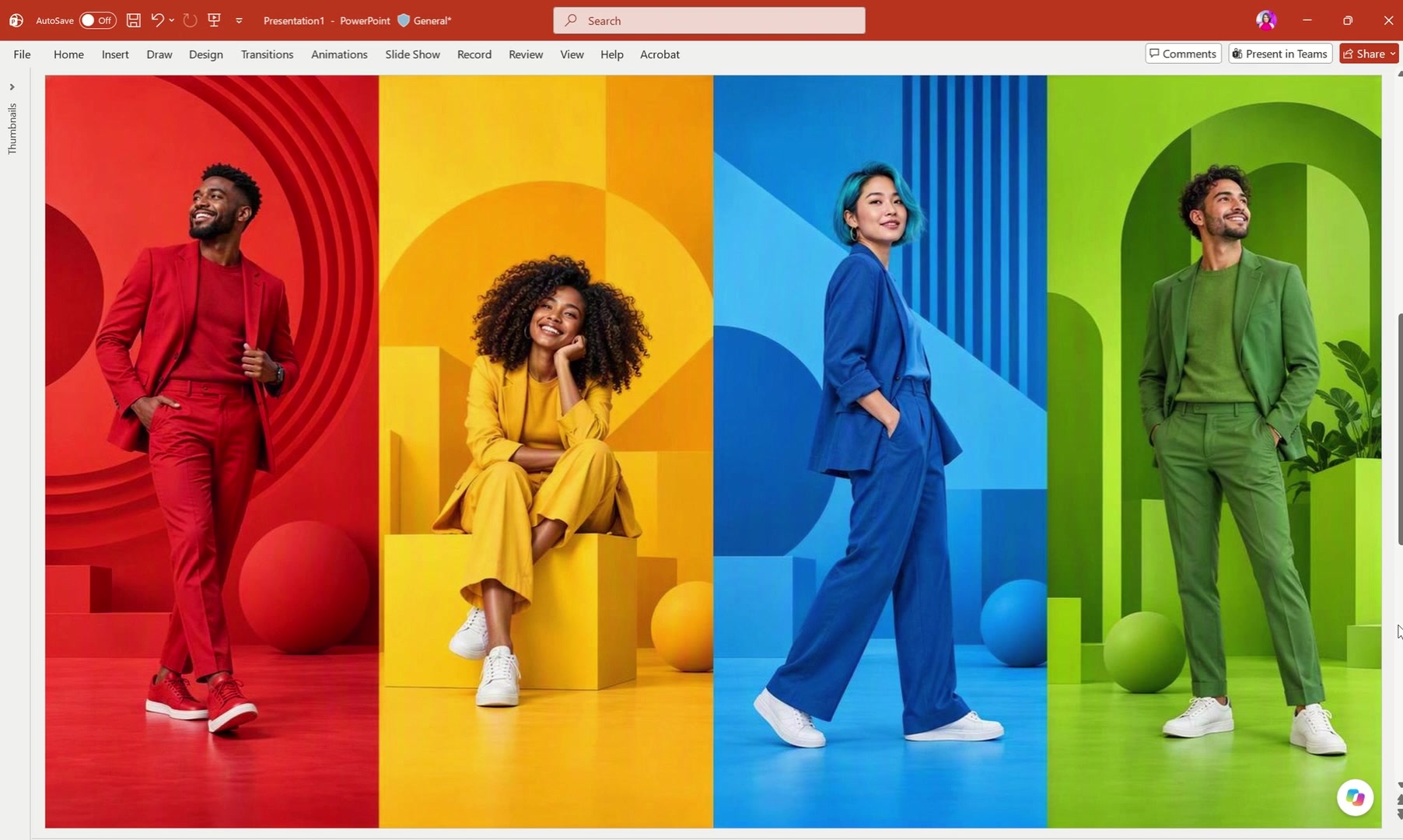Open the Insert tab
Viewport: 1403px width, 840px height.
[x=115, y=54]
